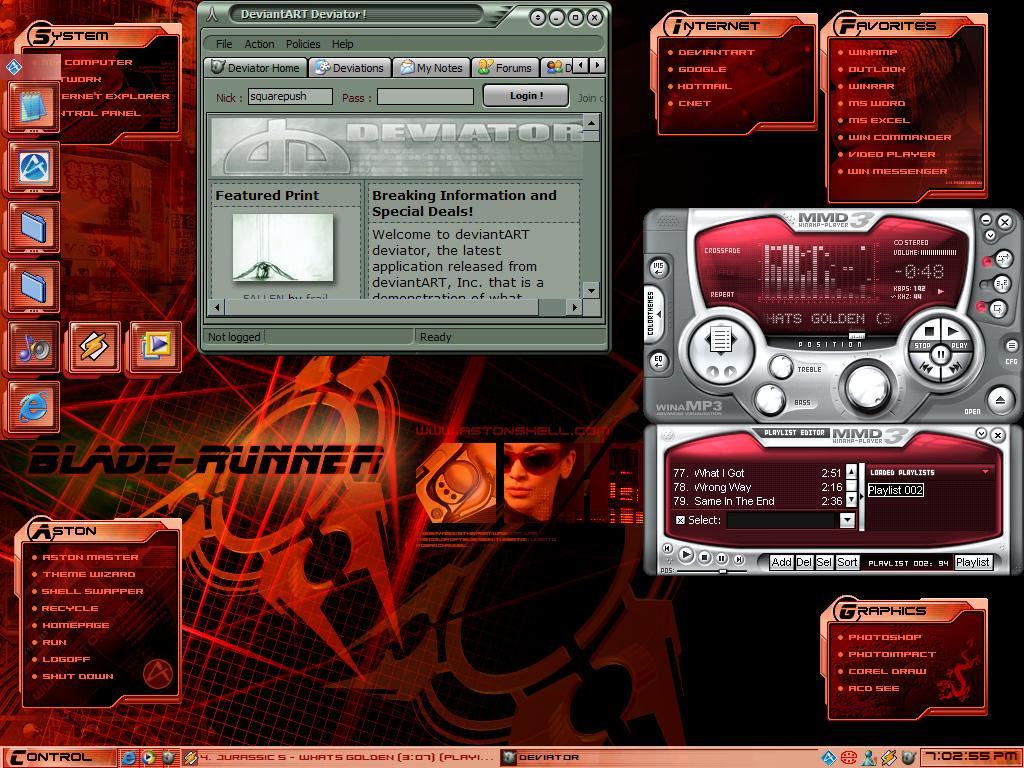1024x768 pixels.
Task: Open the Internet Explorer dock icon
Action: click(x=34, y=406)
